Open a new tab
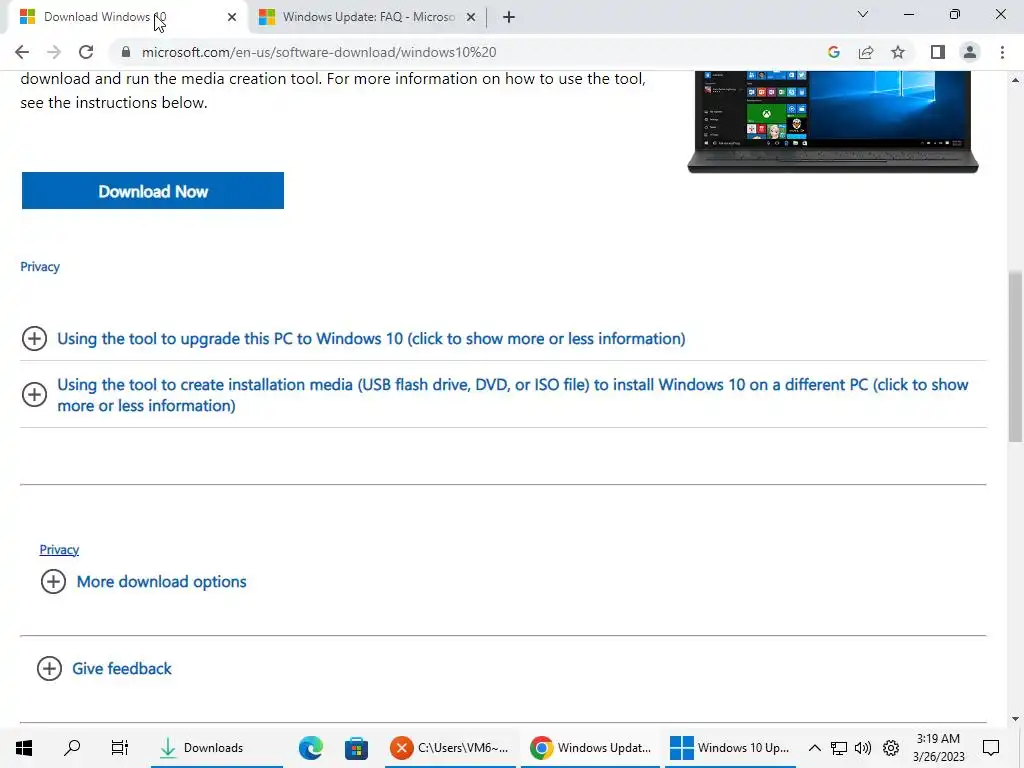 509,17
